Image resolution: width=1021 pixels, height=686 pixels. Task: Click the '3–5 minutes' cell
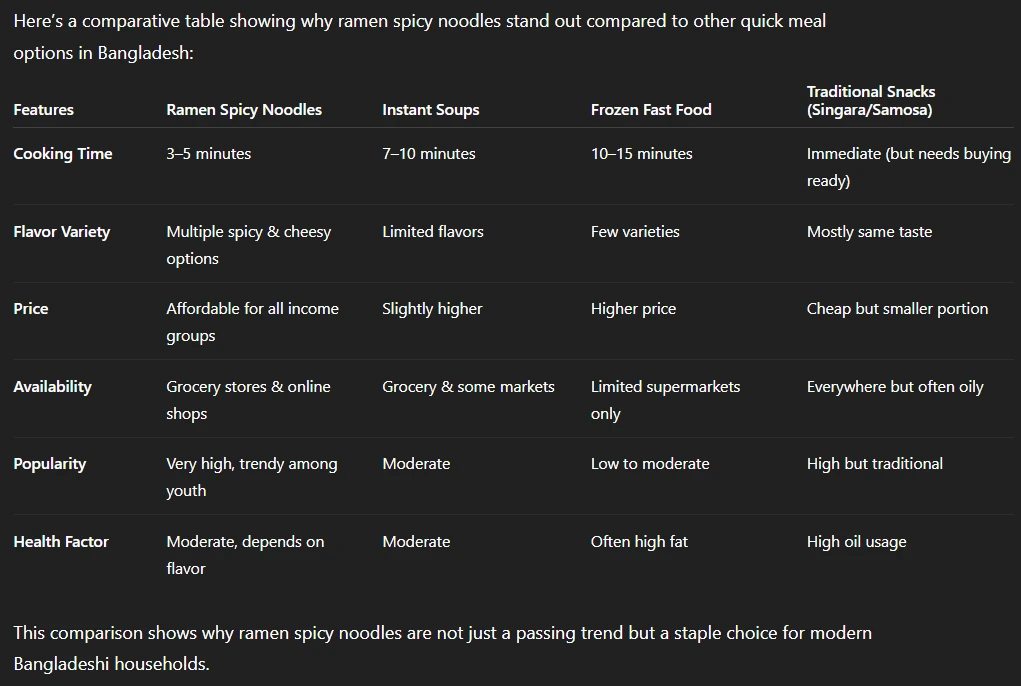pyautogui.click(x=209, y=154)
